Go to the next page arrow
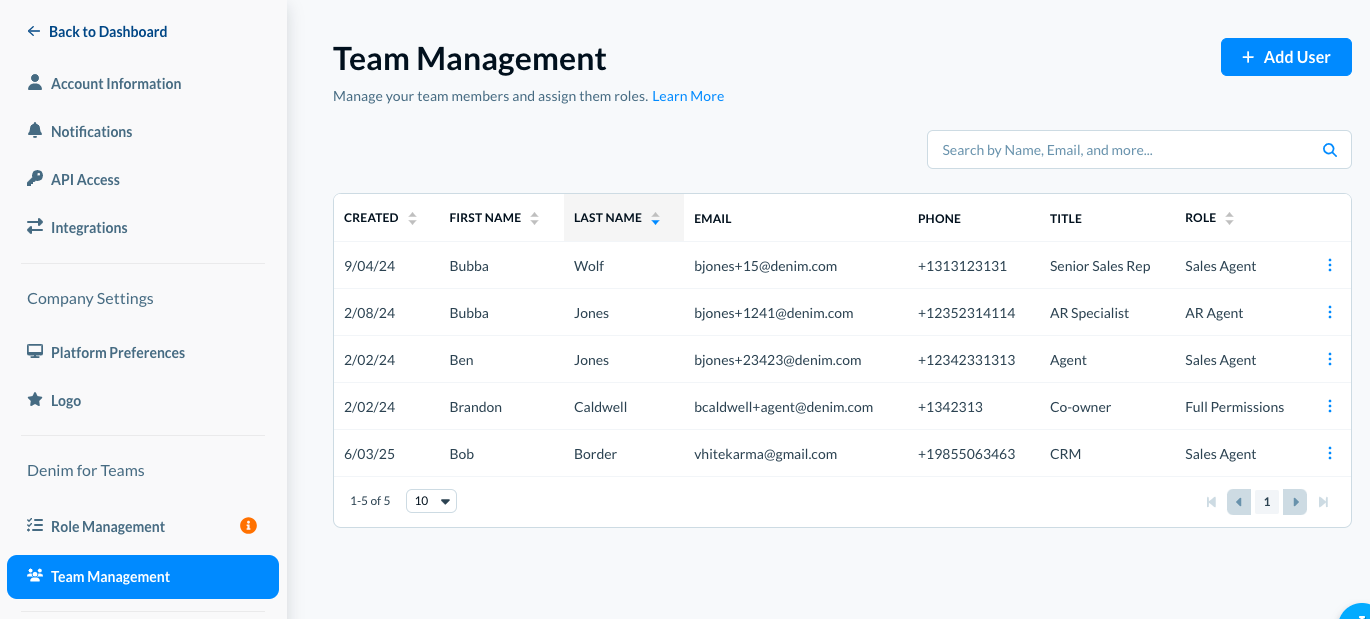Image resolution: width=1370 pixels, height=619 pixels. coord(1295,502)
